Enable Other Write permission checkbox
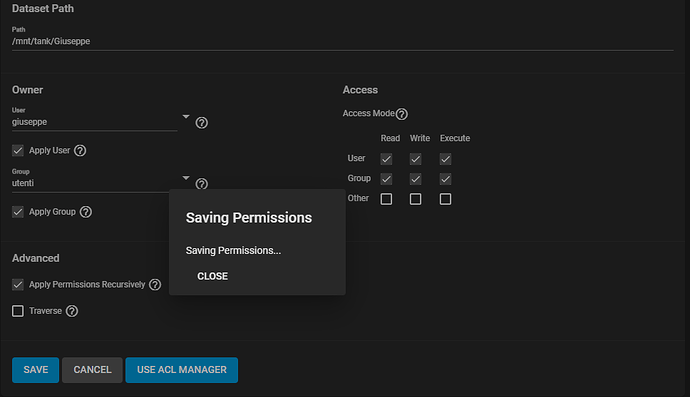The width and height of the screenshot is (690, 397). point(415,199)
